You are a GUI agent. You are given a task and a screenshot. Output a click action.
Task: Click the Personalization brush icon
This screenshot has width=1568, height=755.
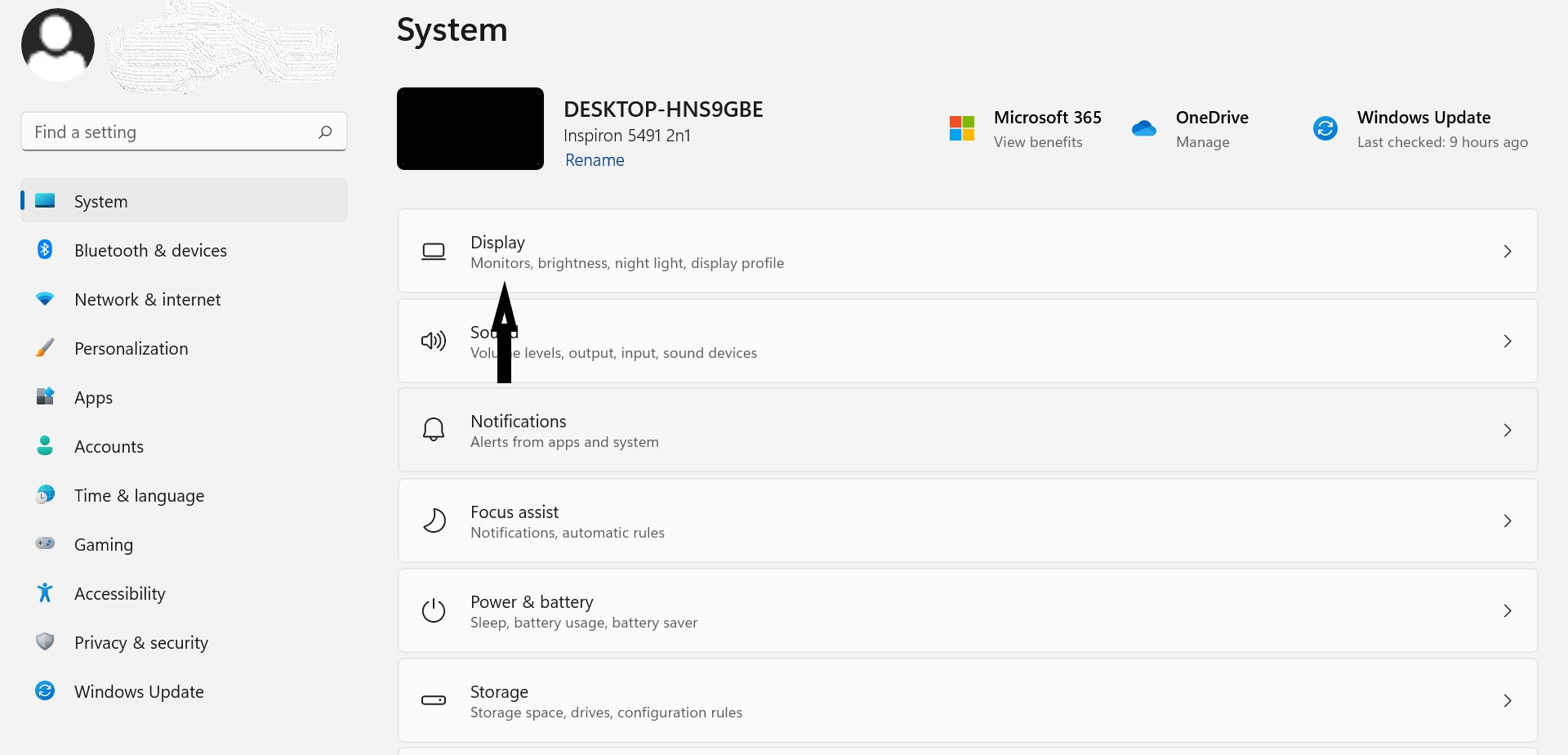44,348
